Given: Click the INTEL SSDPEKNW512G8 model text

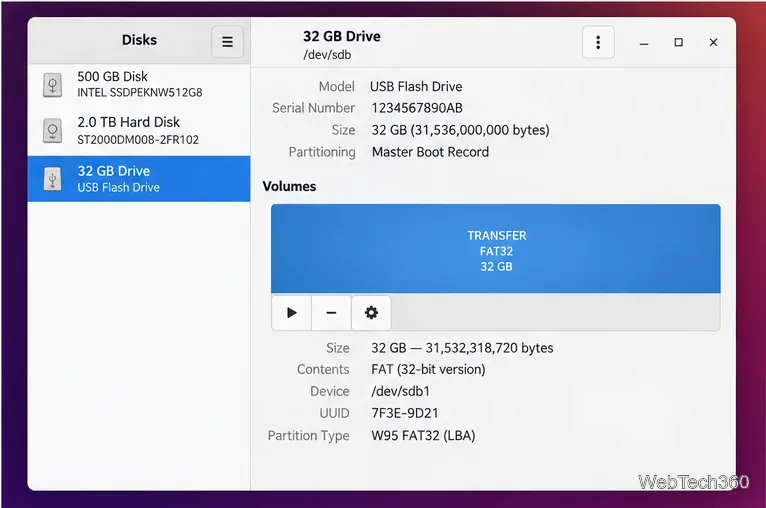Looking at the screenshot, I should click(140, 93).
